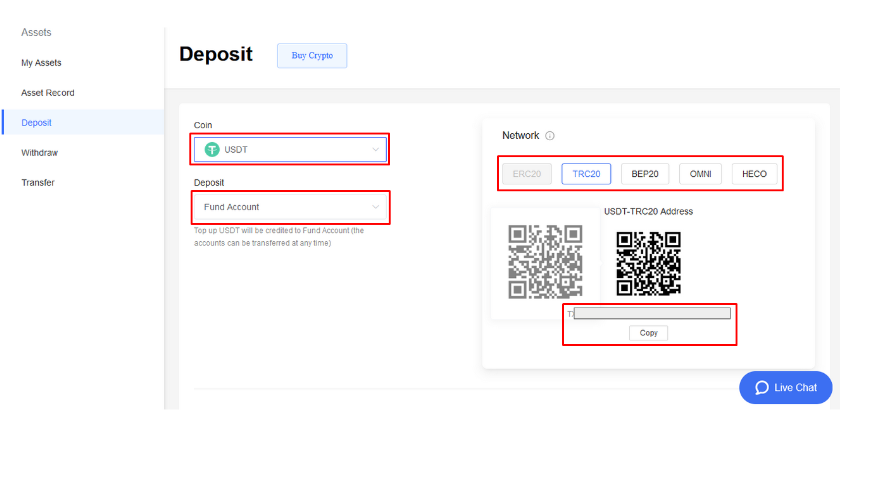Open the Coin USDT dropdown
The height and width of the screenshot is (481, 891).
(x=290, y=150)
